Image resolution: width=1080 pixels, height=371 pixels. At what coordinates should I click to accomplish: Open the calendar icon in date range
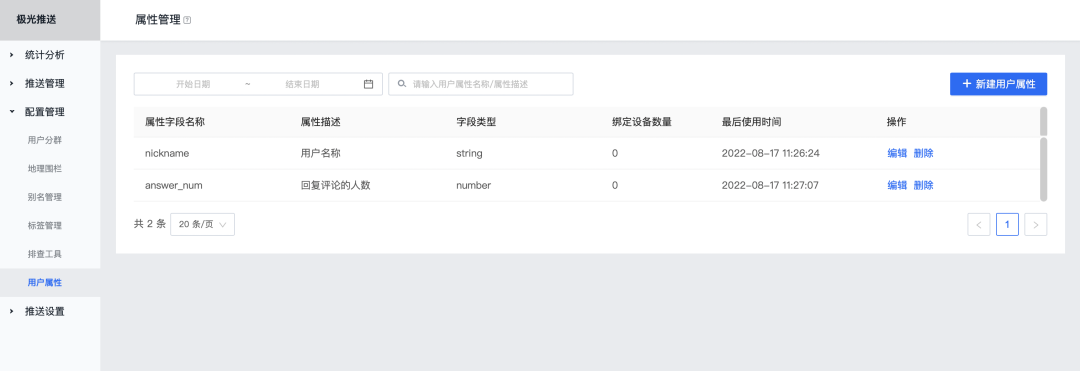[368, 84]
